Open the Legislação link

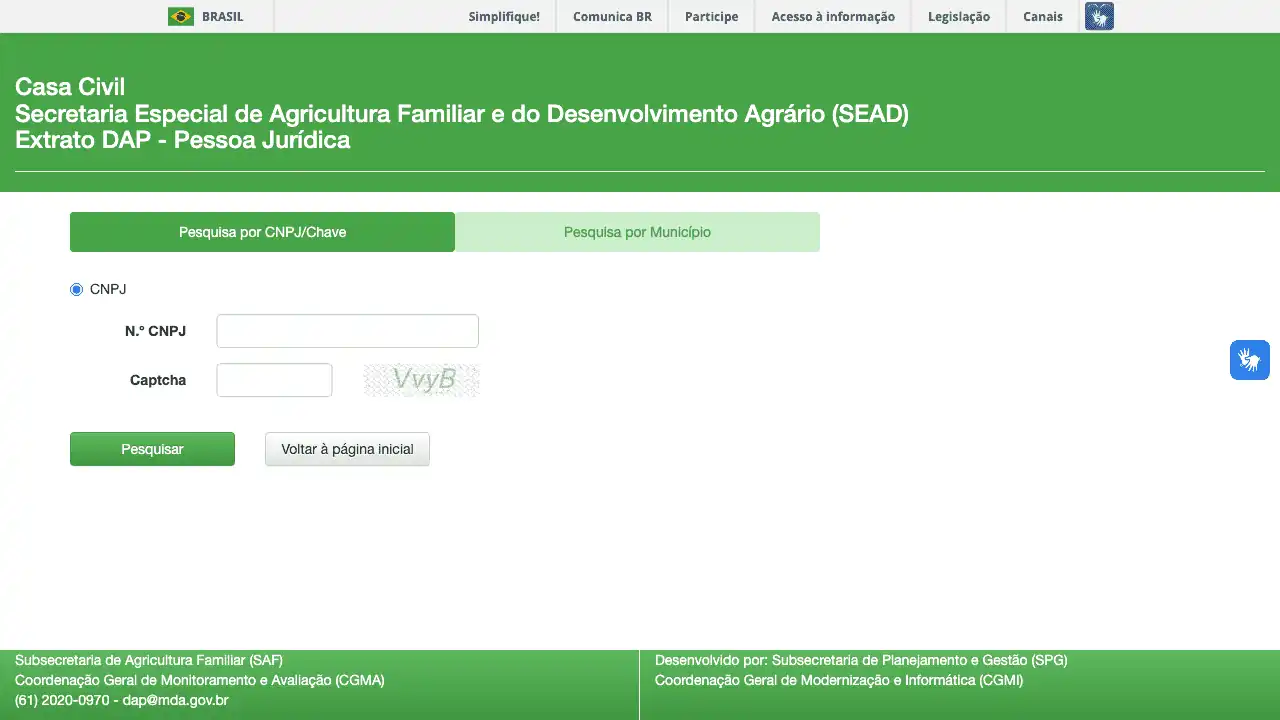958,17
